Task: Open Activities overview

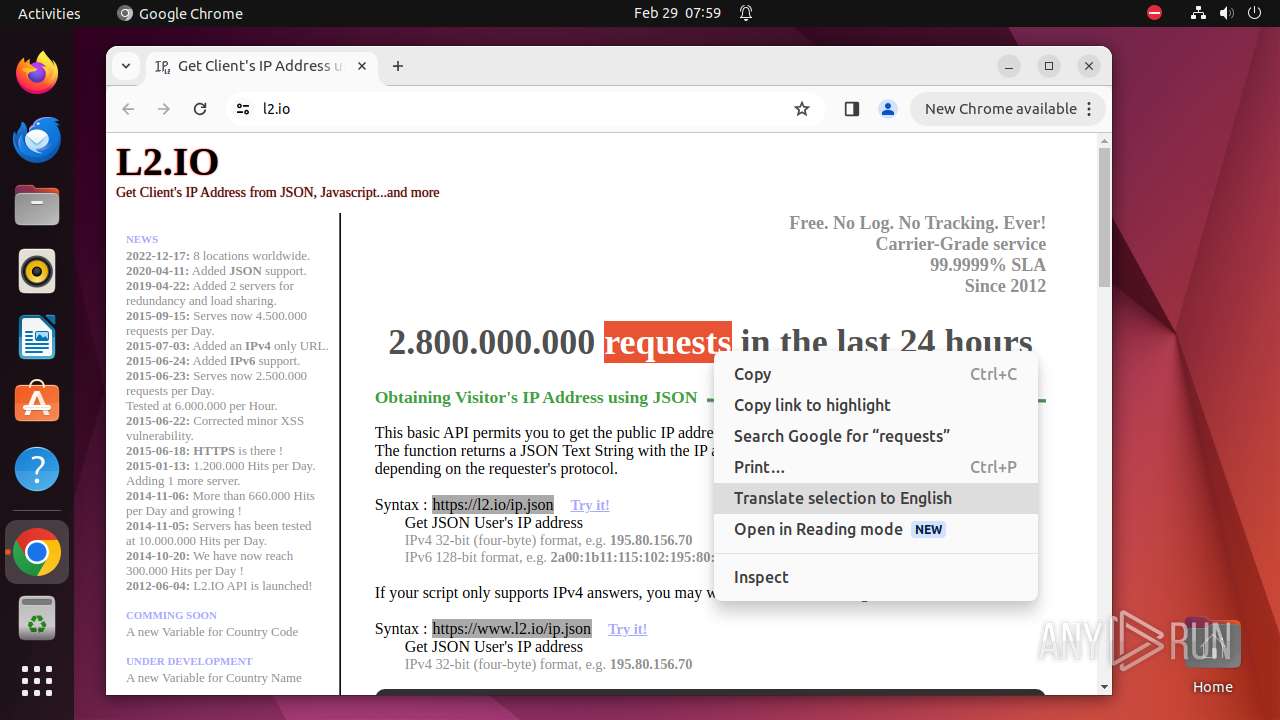Action: [49, 13]
